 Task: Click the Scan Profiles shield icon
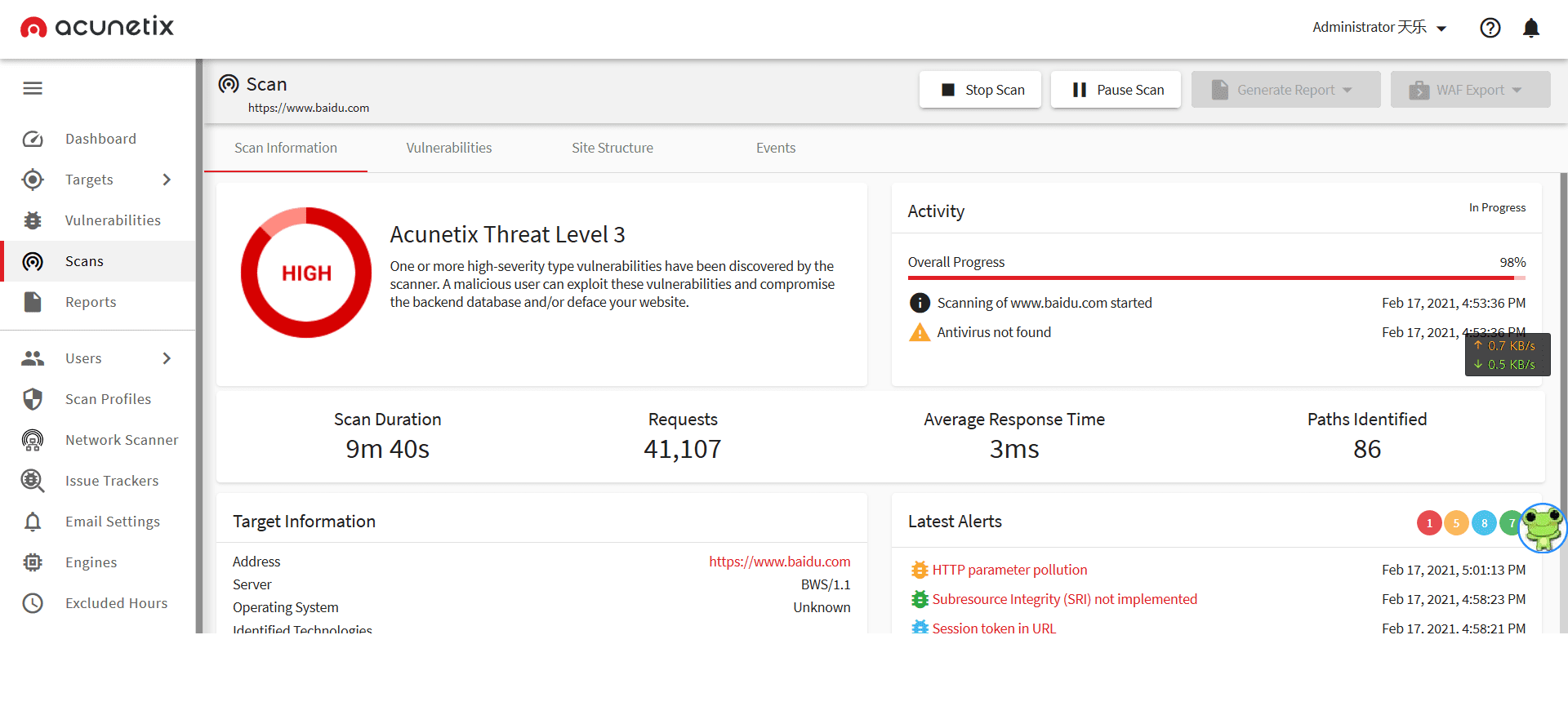[33, 399]
